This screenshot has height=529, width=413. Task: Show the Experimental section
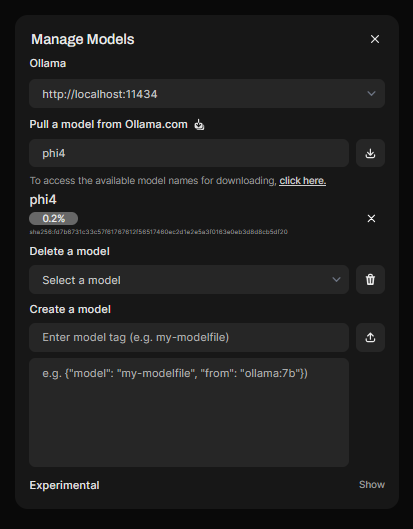pyautogui.click(x=372, y=484)
